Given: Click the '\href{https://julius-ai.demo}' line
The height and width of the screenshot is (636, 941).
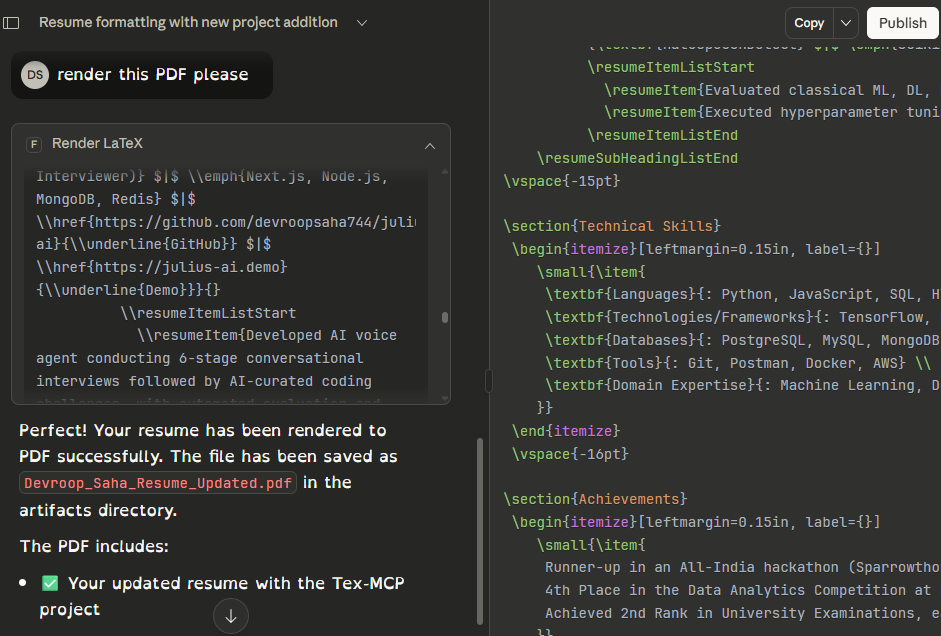Looking at the screenshot, I should coord(161,267).
